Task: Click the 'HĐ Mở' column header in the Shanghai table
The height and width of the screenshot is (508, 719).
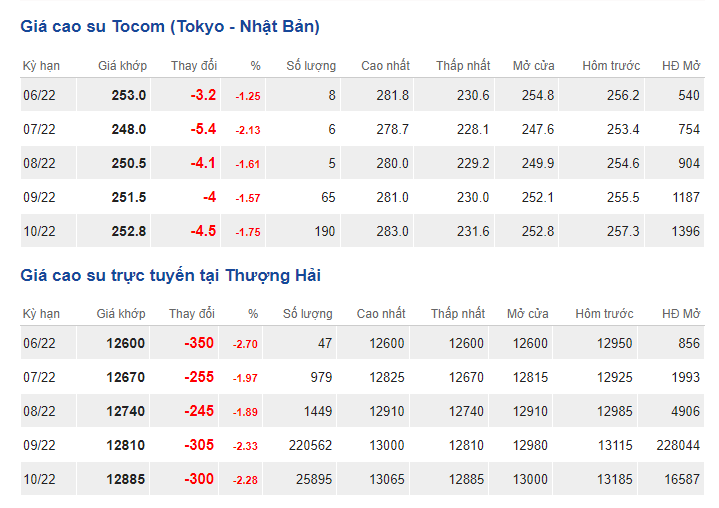Action: click(x=680, y=314)
